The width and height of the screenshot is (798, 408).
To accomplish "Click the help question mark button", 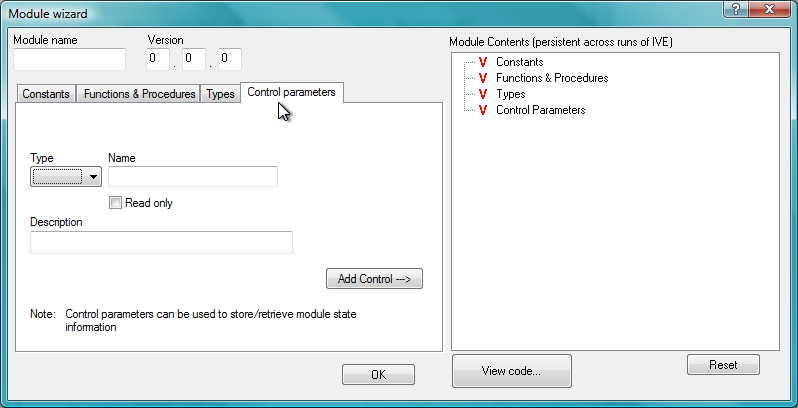I will point(737,9).
